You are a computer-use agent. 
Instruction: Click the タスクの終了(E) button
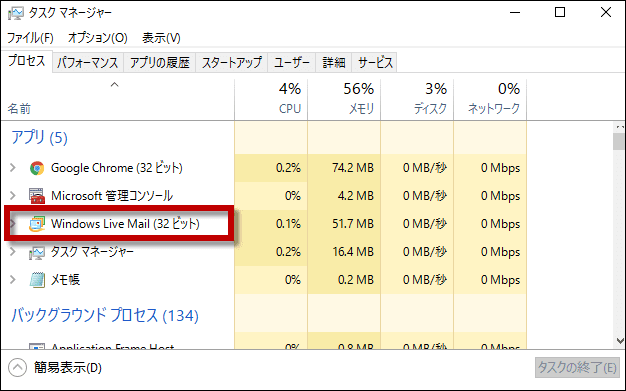click(577, 367)
